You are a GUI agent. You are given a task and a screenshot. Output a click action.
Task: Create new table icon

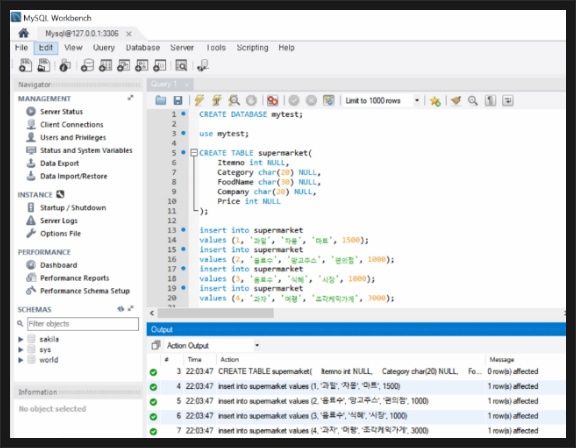click(105, 65)
